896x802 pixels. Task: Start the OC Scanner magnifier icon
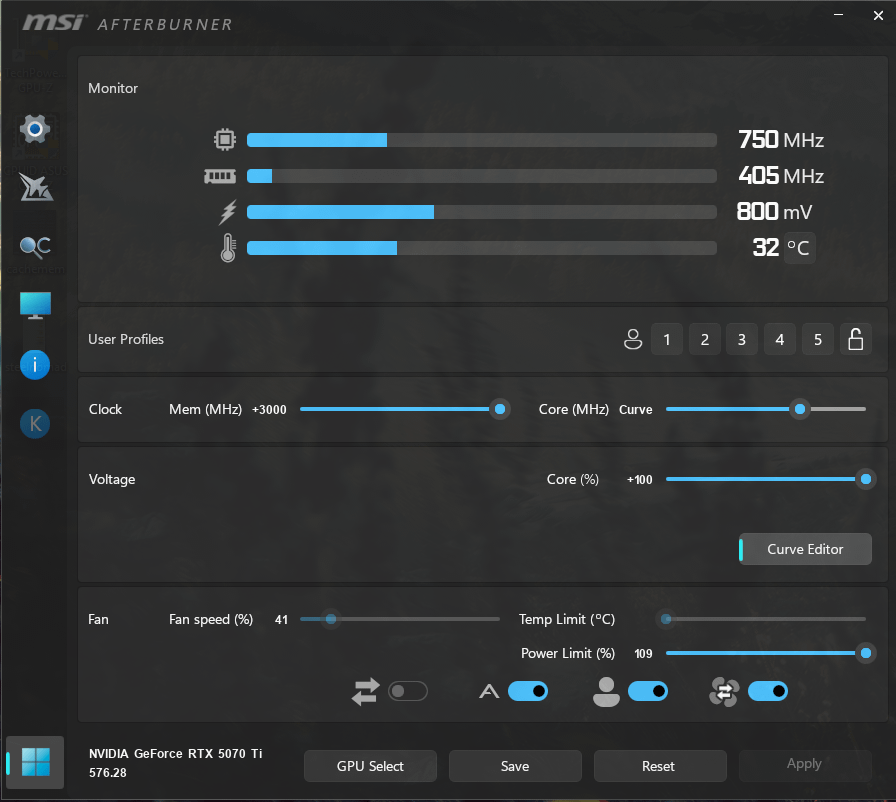coord(35,247)
